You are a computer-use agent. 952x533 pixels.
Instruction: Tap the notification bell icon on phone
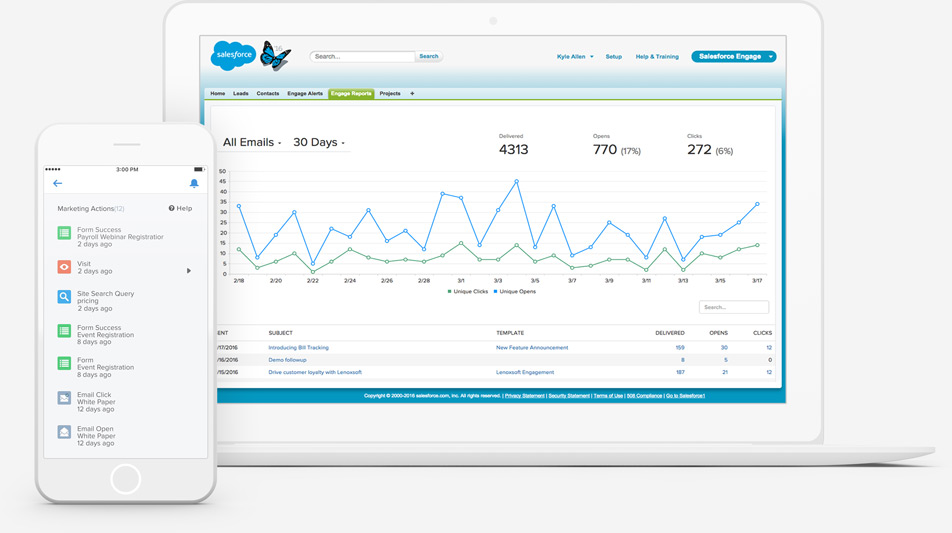tap(194, 183)
